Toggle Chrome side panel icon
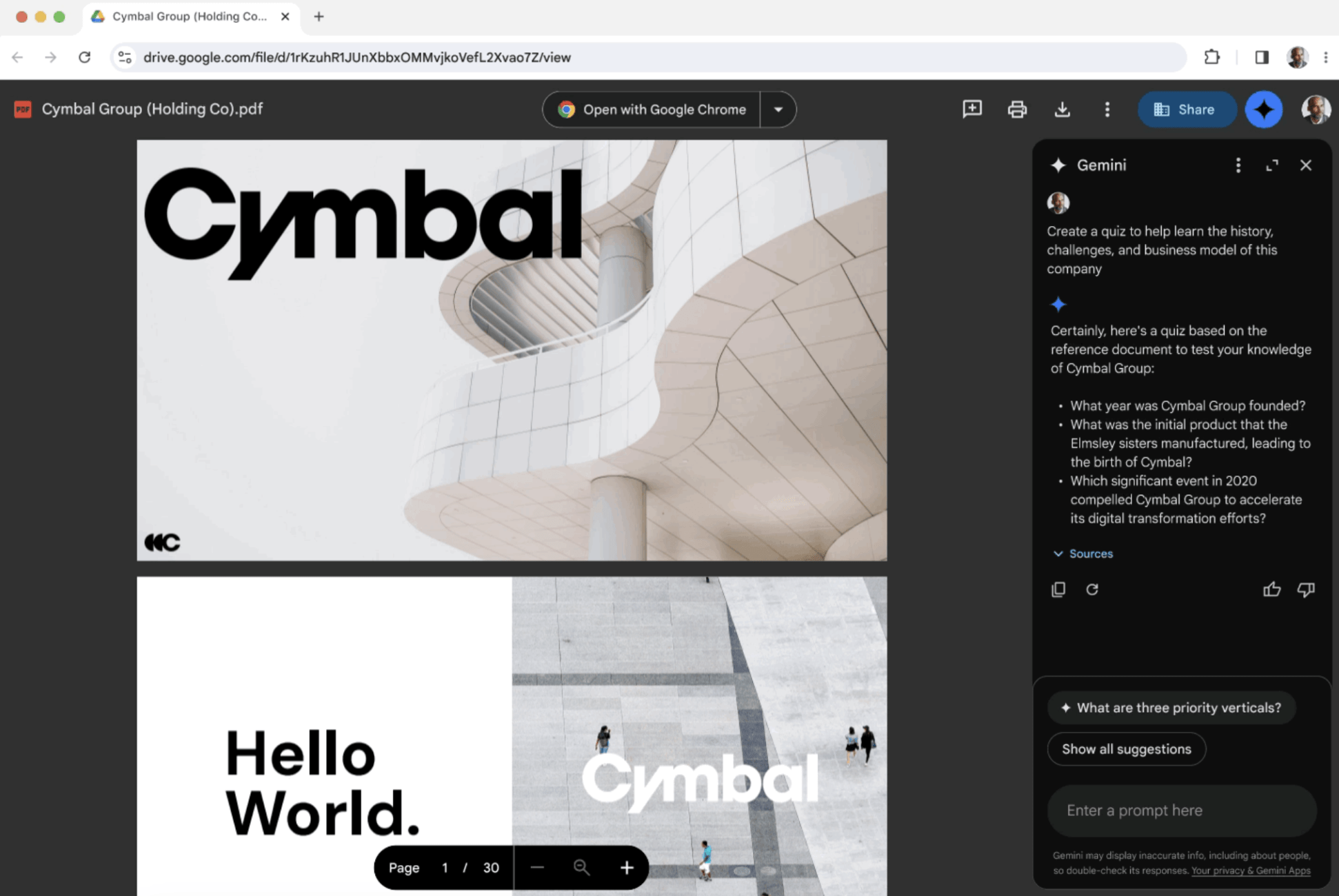Image resolution: width=1339 pixels, height=896 pixels. tap(1262, 57)
